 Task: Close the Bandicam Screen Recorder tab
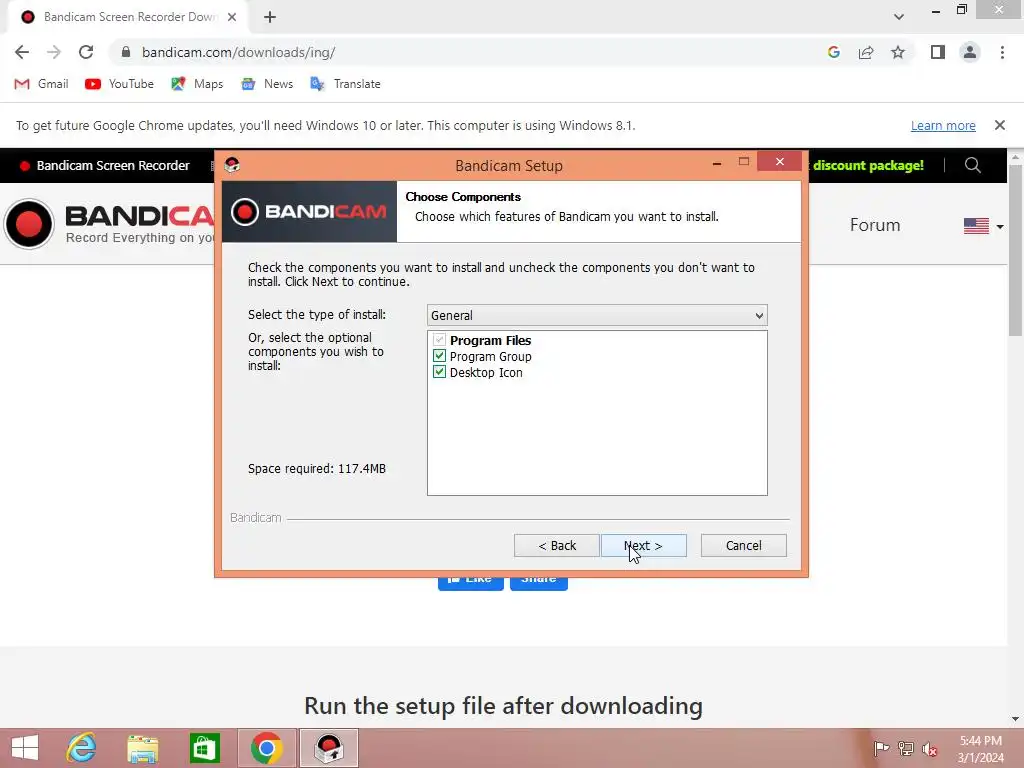(x=232, y=17)
